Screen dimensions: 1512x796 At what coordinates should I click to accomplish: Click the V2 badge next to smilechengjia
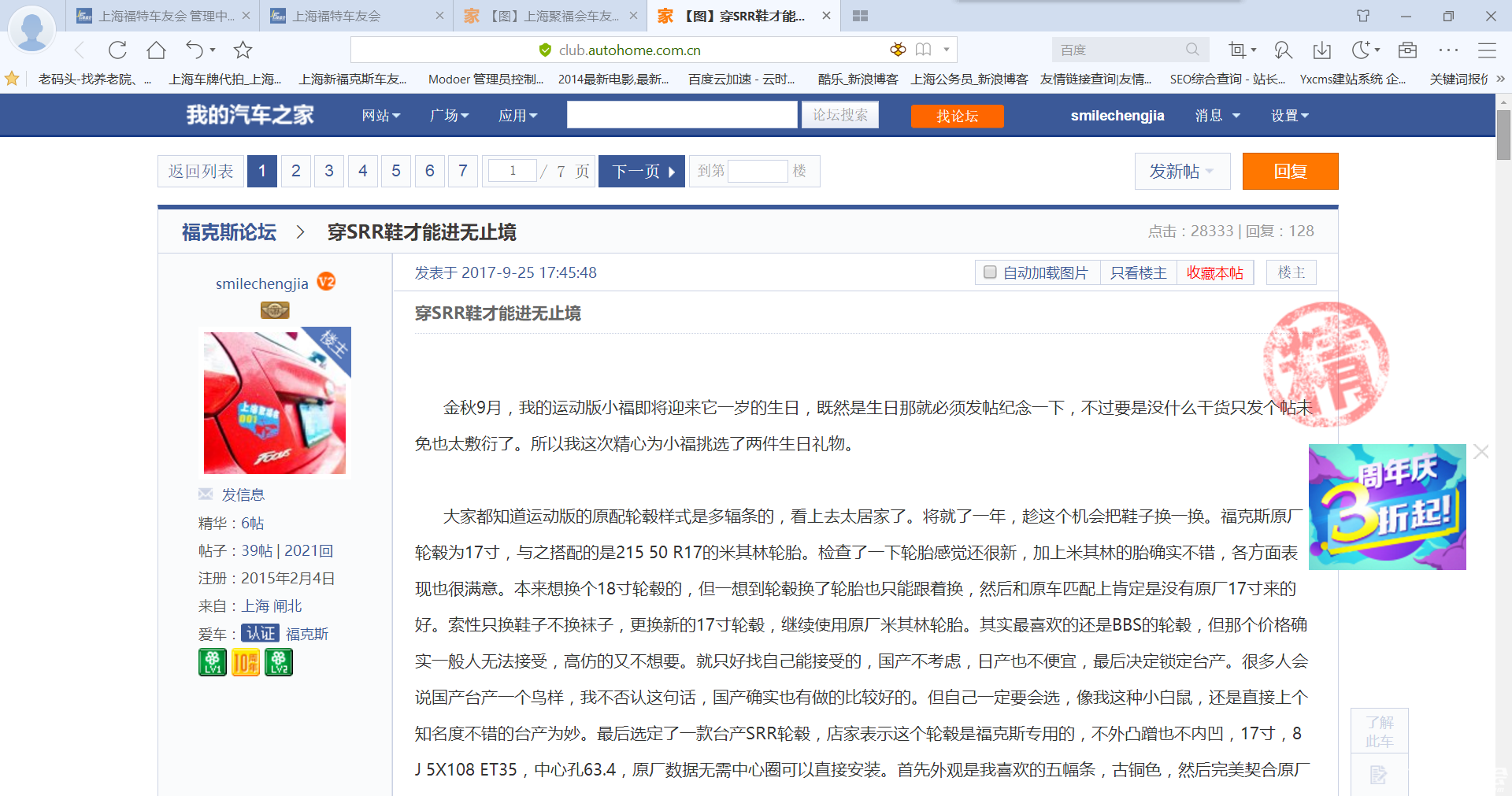click(326, 282)
